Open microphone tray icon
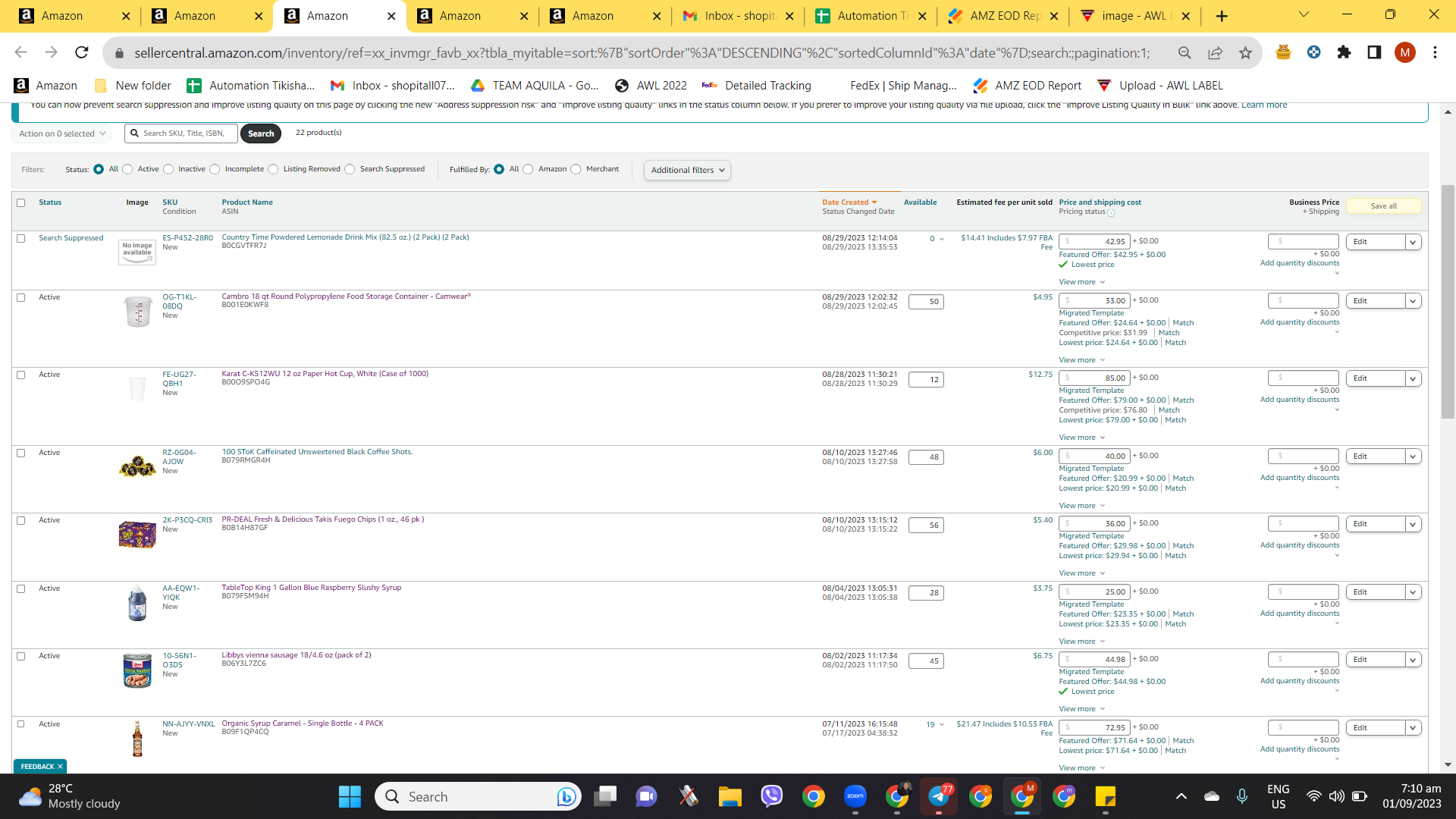Screen dimensions: 1456x819 pyautogui.click(x=1242, y=796)
